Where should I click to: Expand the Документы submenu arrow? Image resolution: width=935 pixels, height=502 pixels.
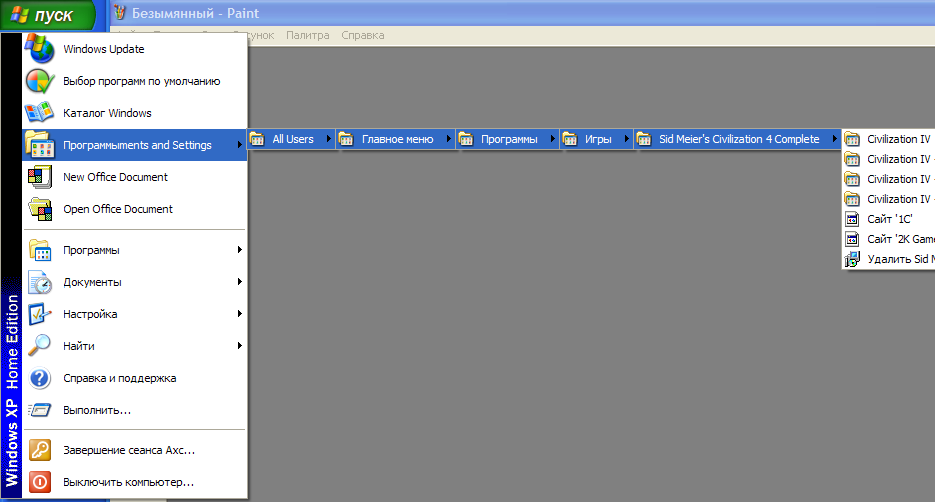[x=239, y=281]
